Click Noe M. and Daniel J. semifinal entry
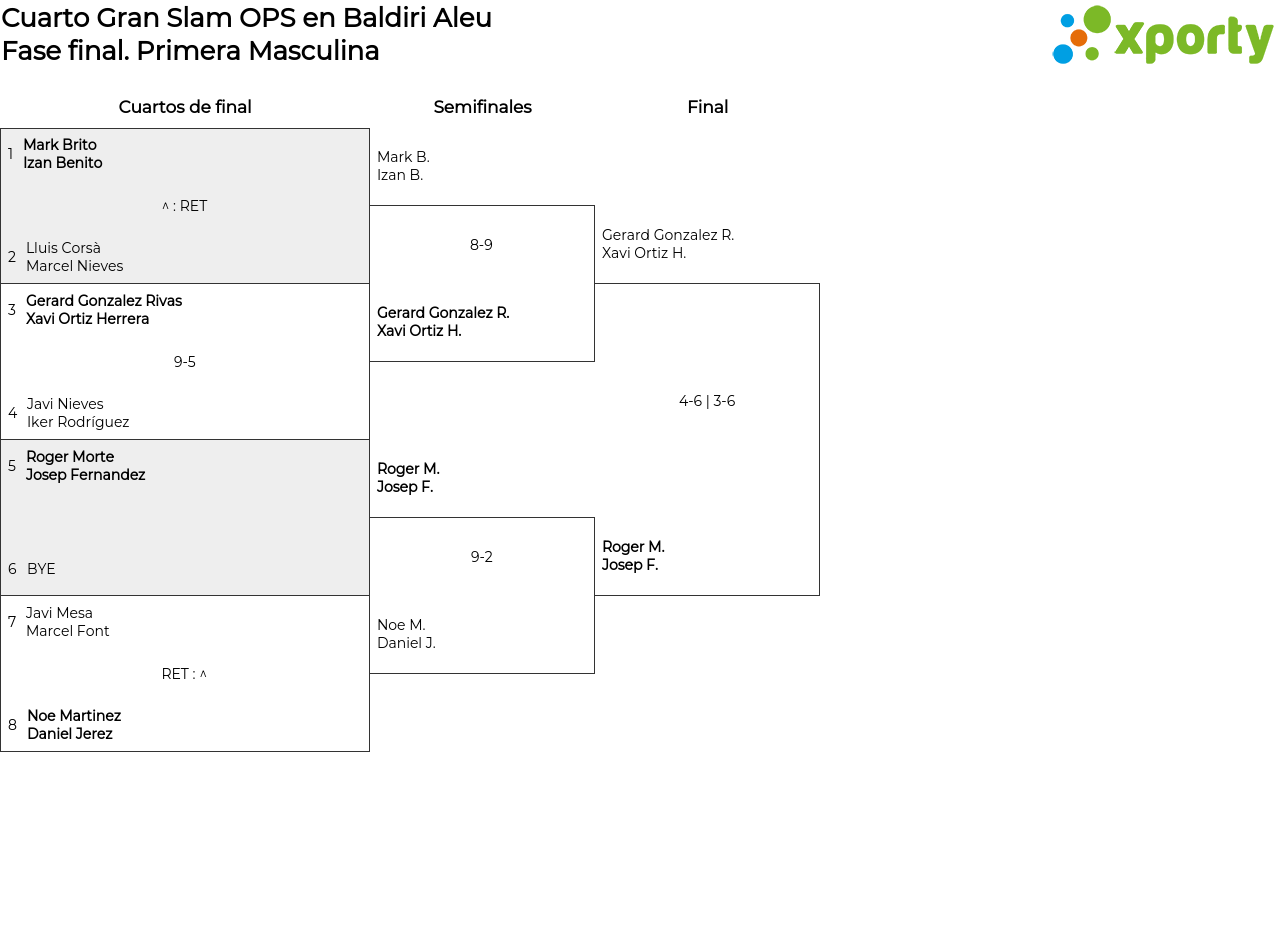1280x949 pixels. 406,634
